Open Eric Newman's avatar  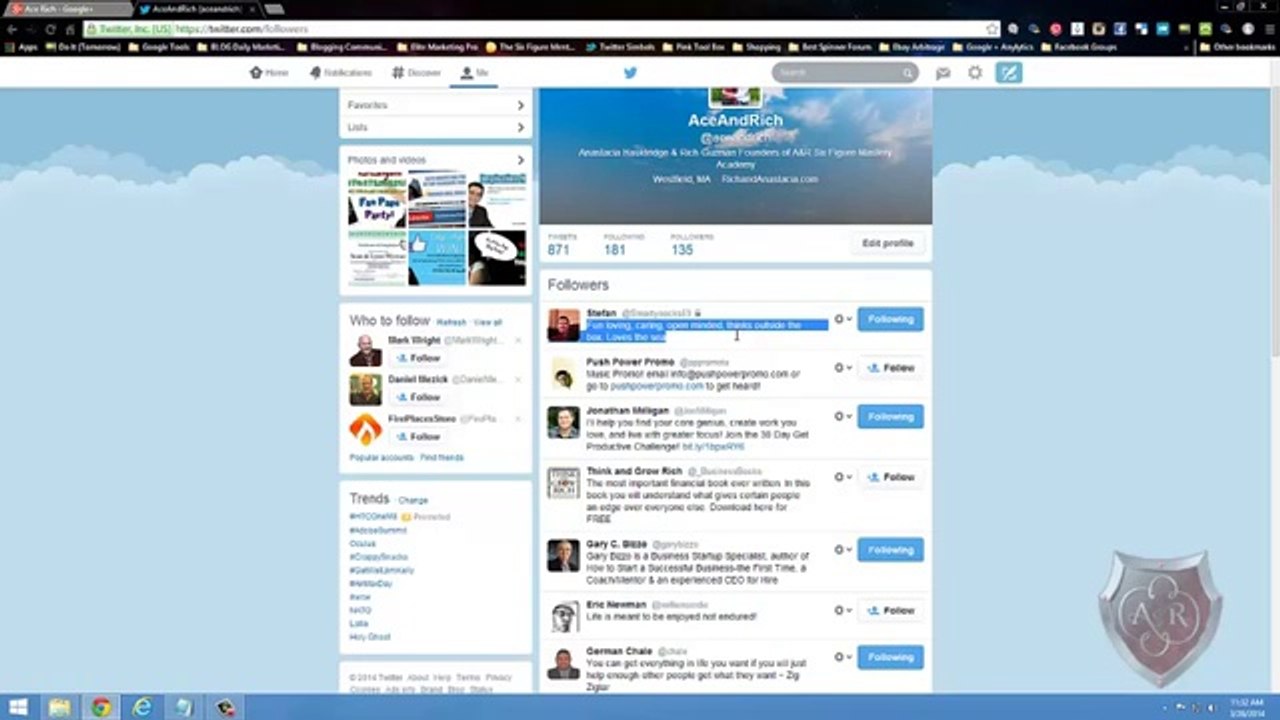click(x=563, y=615)
